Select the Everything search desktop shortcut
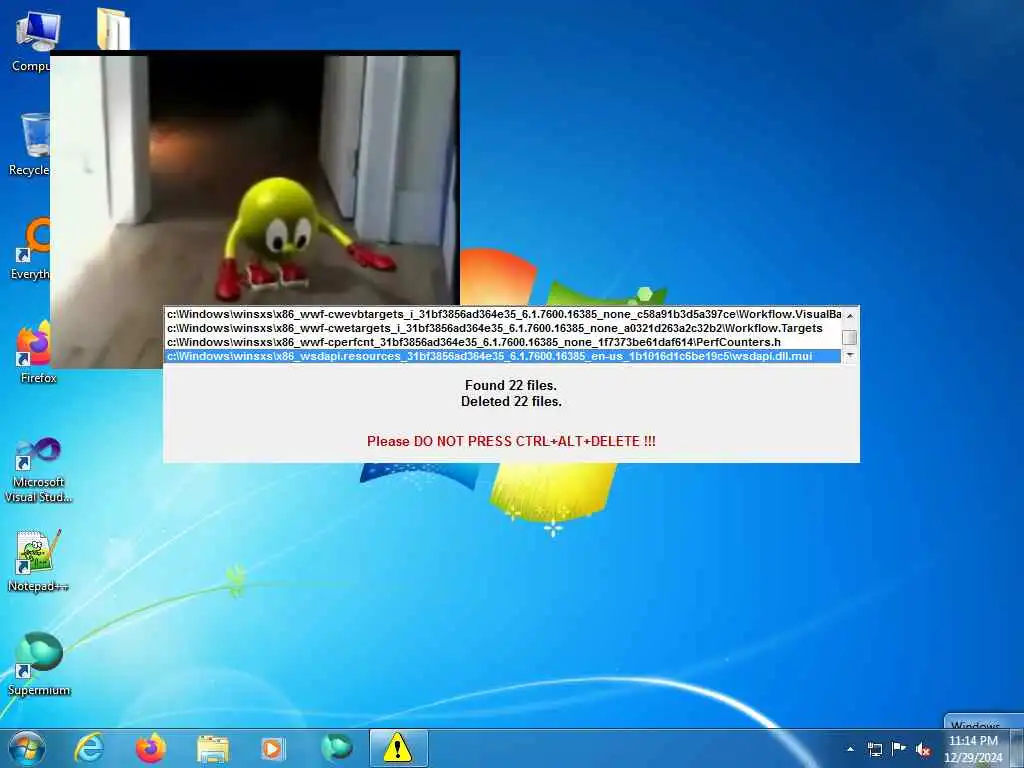Image resolution: width=1024 pixels, height=768 pixels. tap(30, 248)
